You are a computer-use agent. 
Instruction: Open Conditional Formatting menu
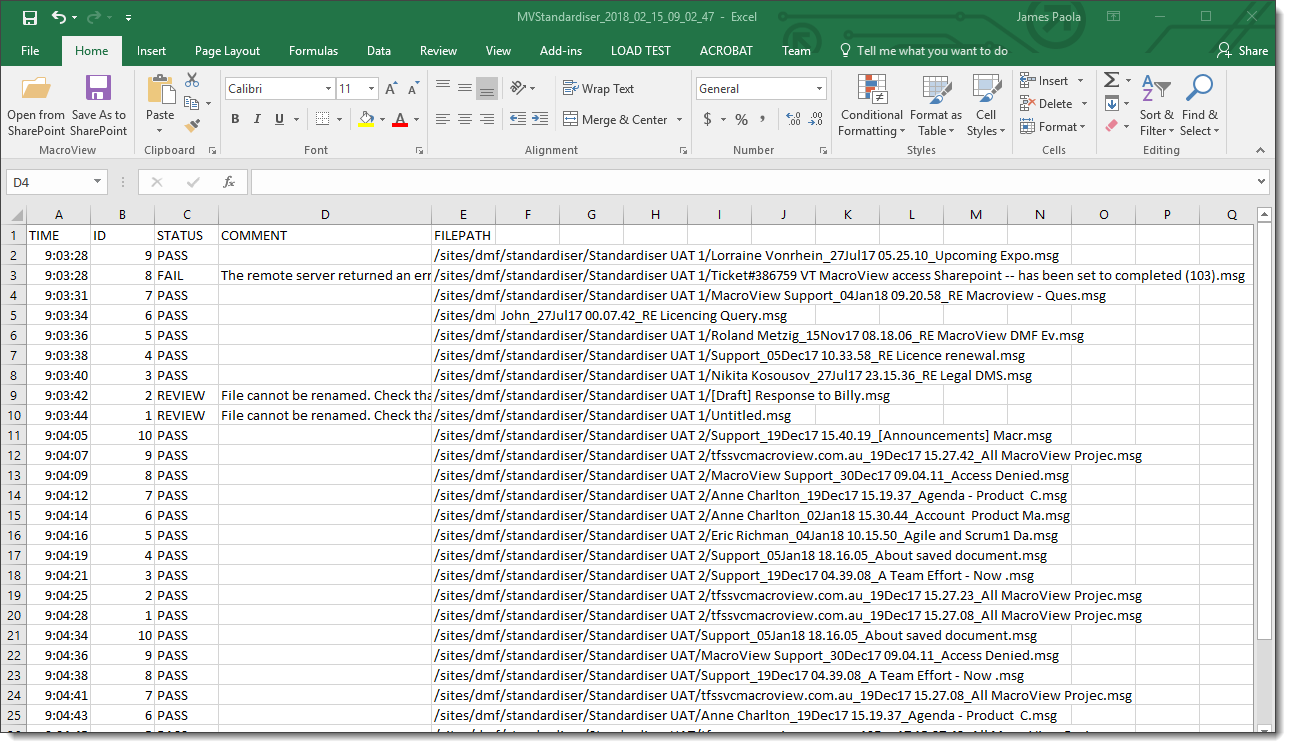click(x=870, y=105)
